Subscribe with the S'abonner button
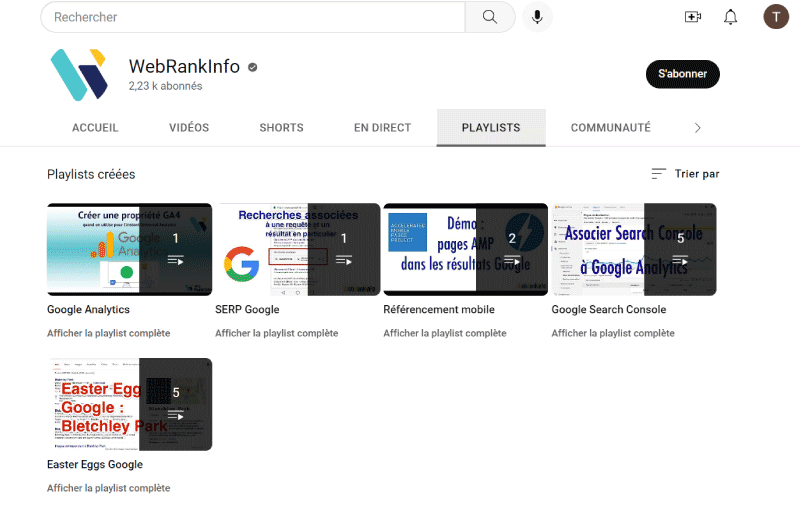This screenshot has height=530, width=800. point(683,74)
